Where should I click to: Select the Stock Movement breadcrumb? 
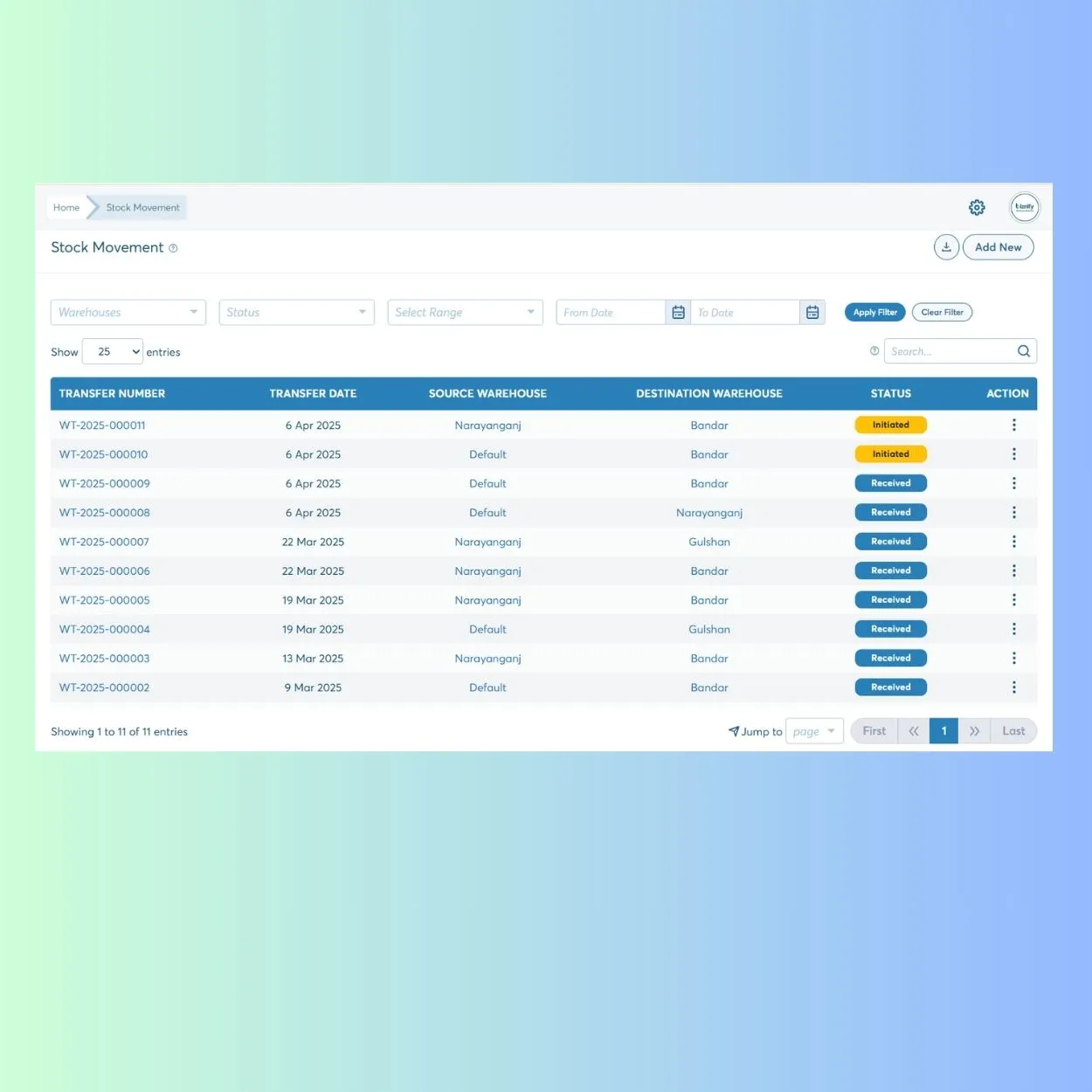point(142,208)
